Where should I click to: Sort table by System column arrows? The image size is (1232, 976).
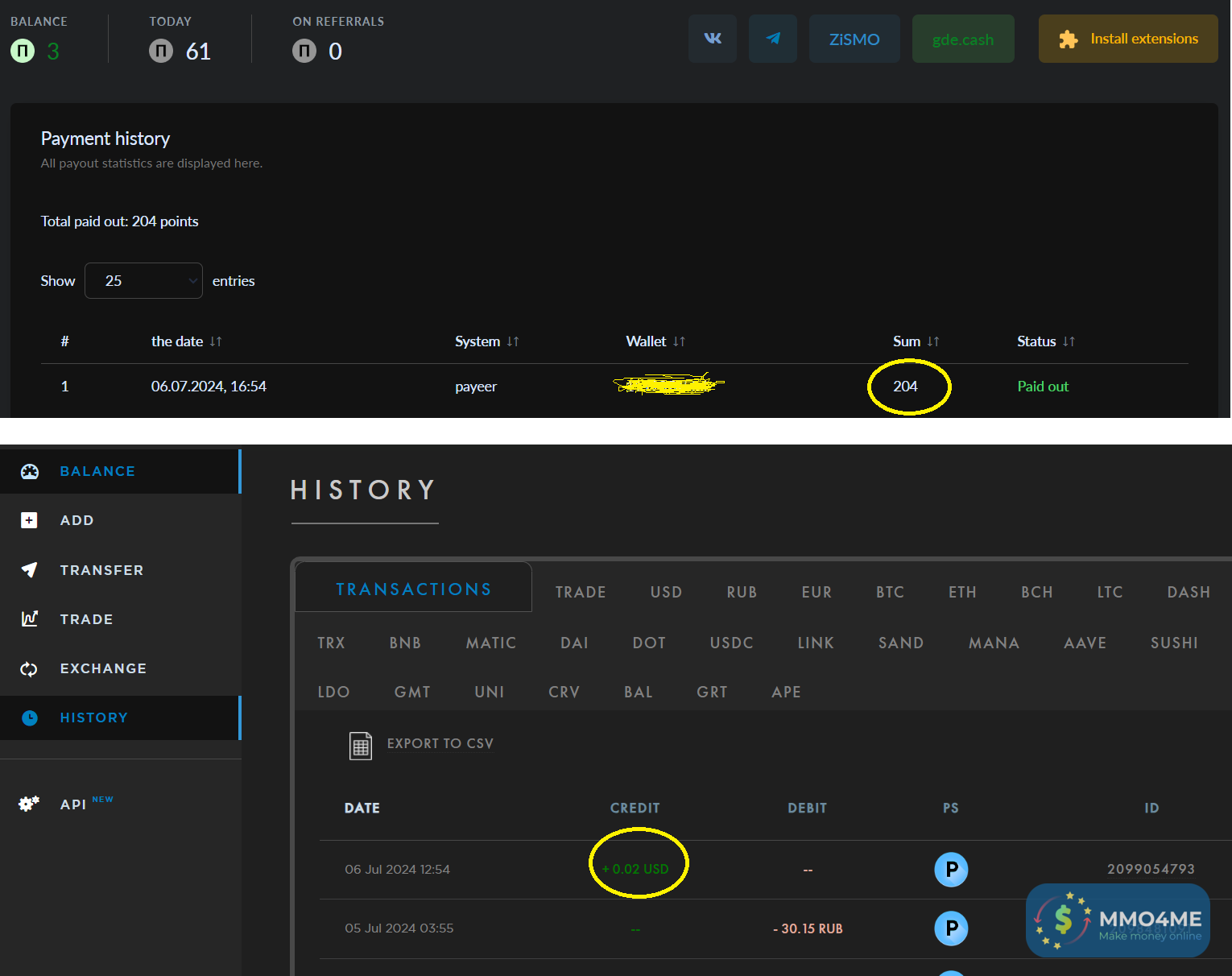click(513, 341)
